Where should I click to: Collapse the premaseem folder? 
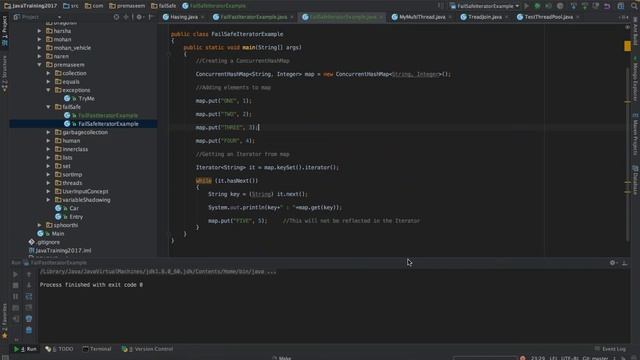point(40,65)
